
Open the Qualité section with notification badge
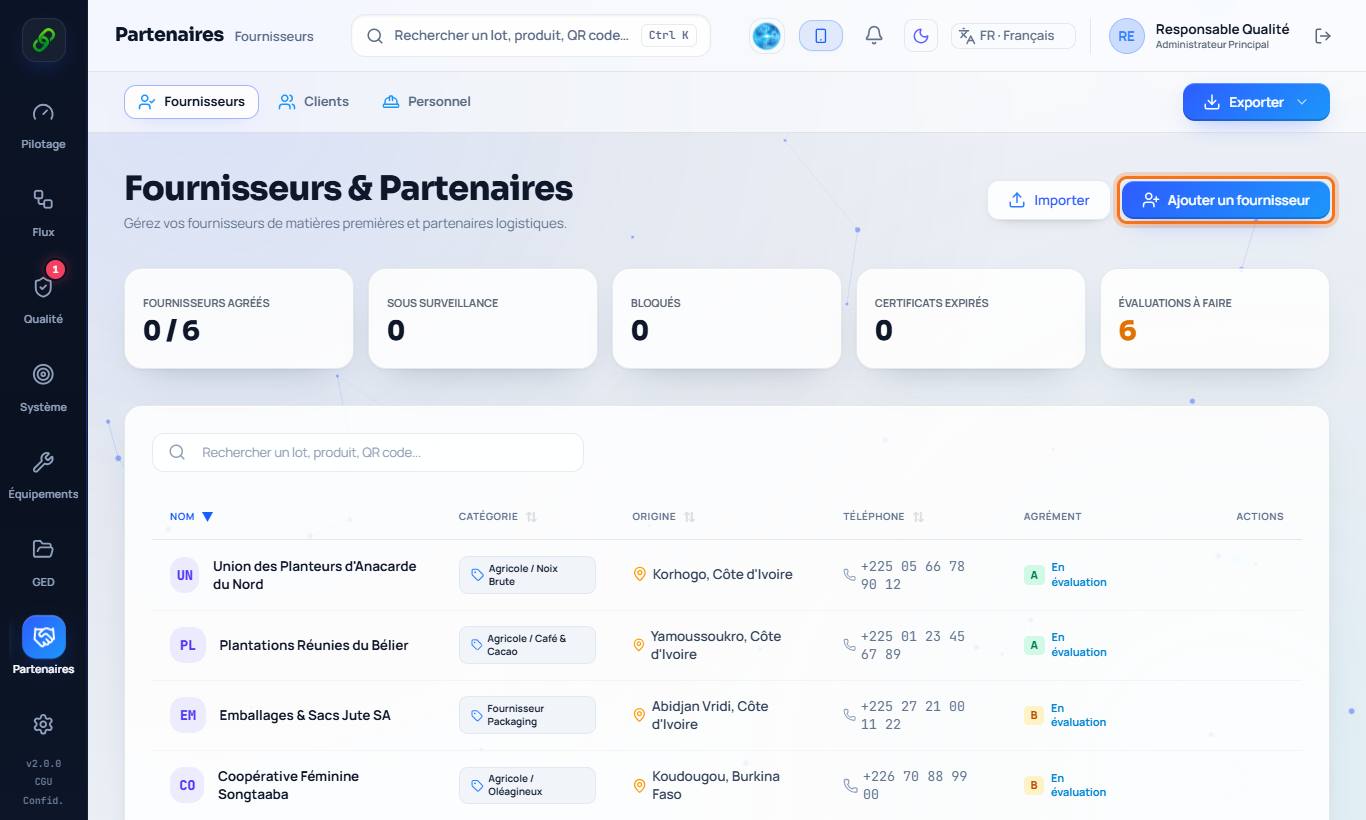click(43, 299)
